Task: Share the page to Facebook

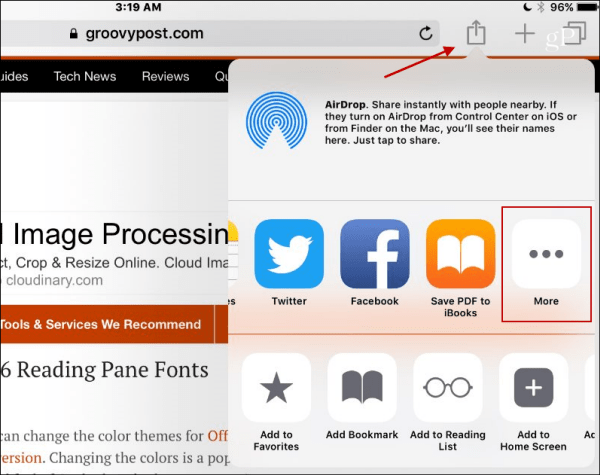Action: 375,254
